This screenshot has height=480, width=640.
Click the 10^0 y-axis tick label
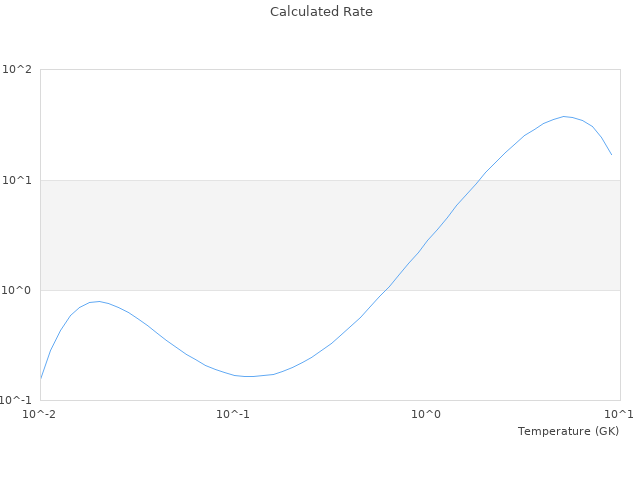click(17, 290)
